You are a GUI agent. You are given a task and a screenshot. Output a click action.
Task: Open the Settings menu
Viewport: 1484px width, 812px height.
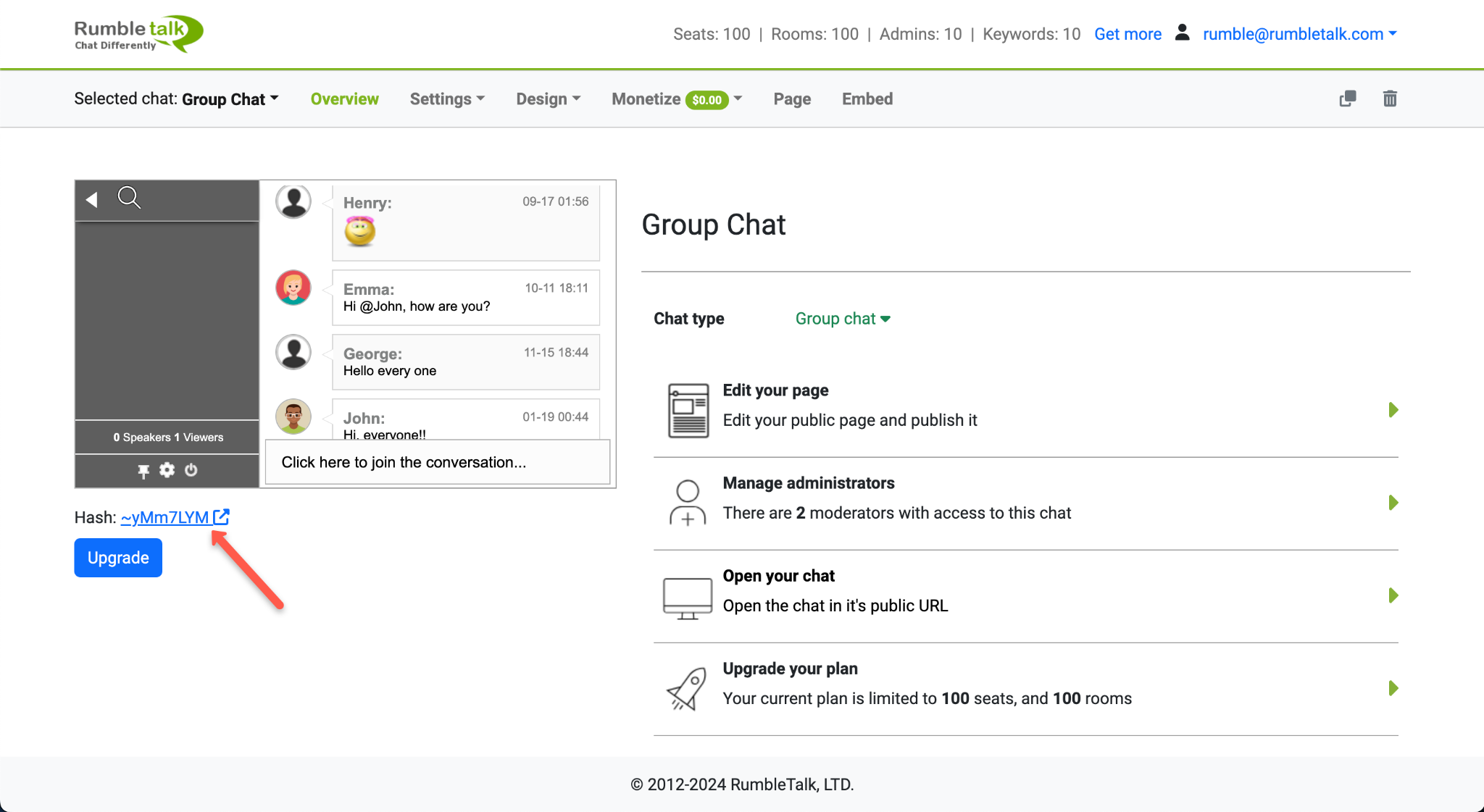pos(446,99)
